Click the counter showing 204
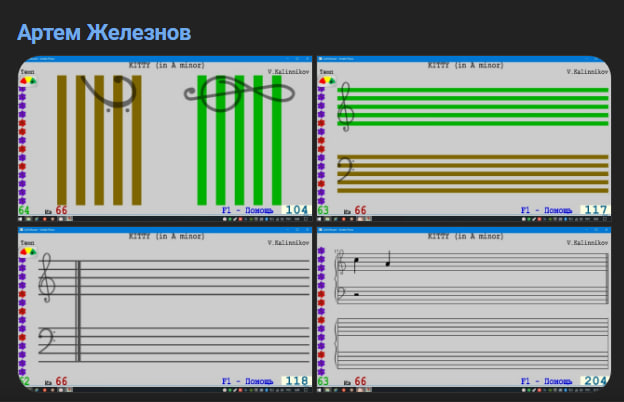Viewport: 624px width, 402px height. 595,381
